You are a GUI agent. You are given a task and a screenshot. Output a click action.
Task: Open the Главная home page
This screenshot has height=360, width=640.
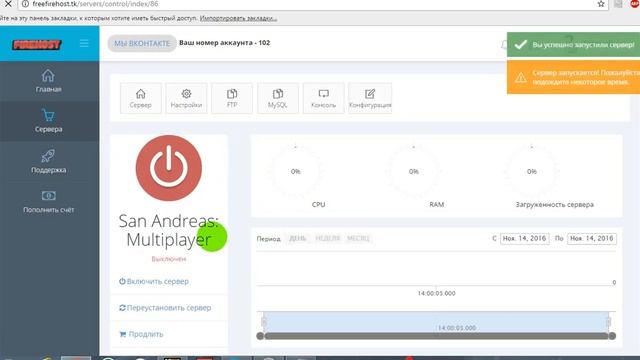(48, 81)
